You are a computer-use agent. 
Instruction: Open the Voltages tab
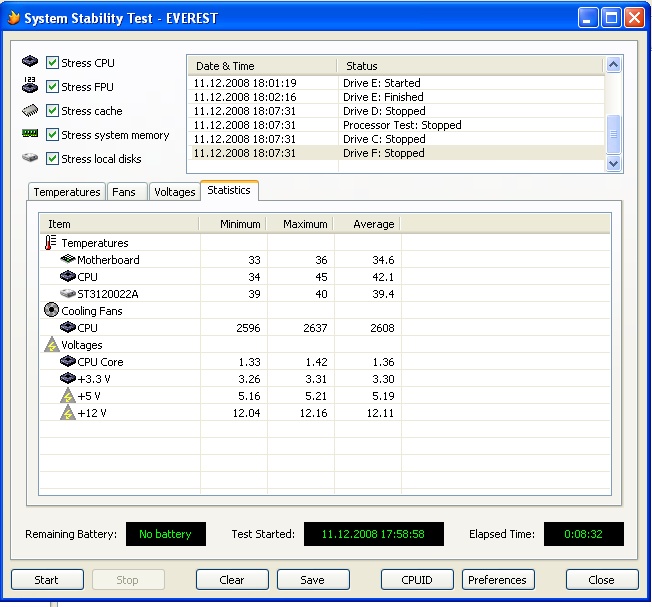click(174, 192)
